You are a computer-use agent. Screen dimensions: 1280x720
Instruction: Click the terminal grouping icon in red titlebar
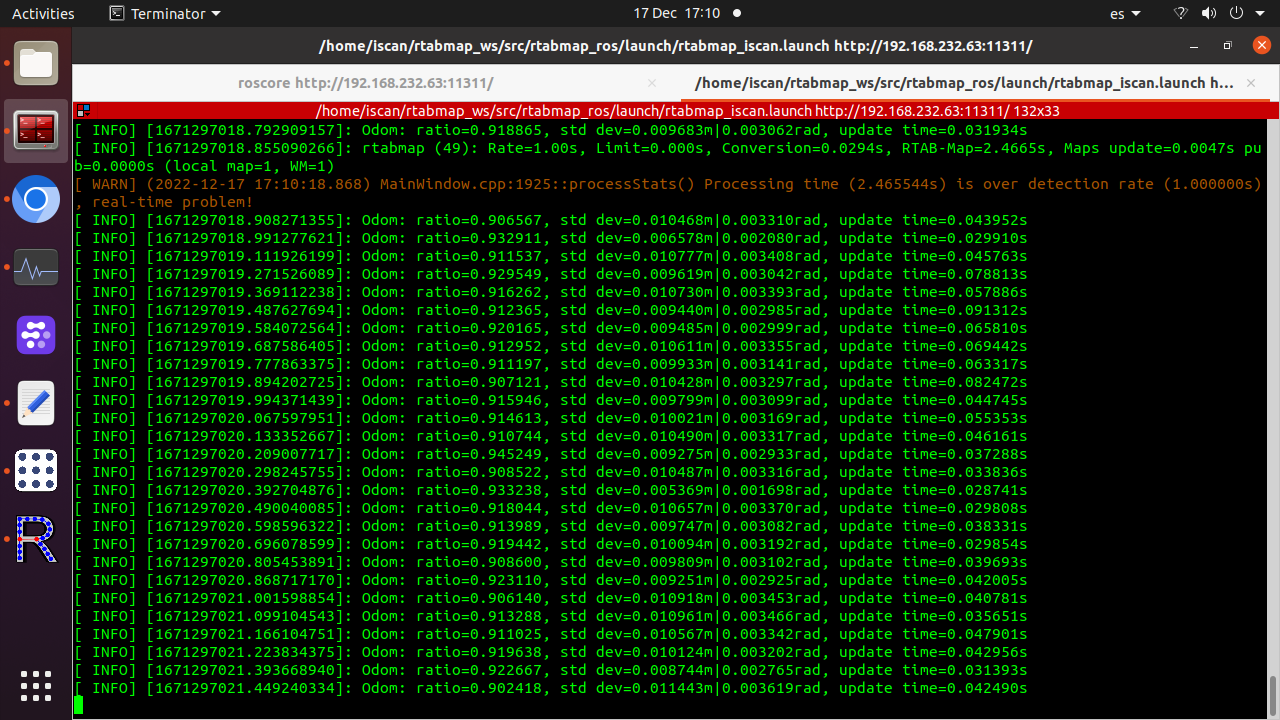[84, 111]
